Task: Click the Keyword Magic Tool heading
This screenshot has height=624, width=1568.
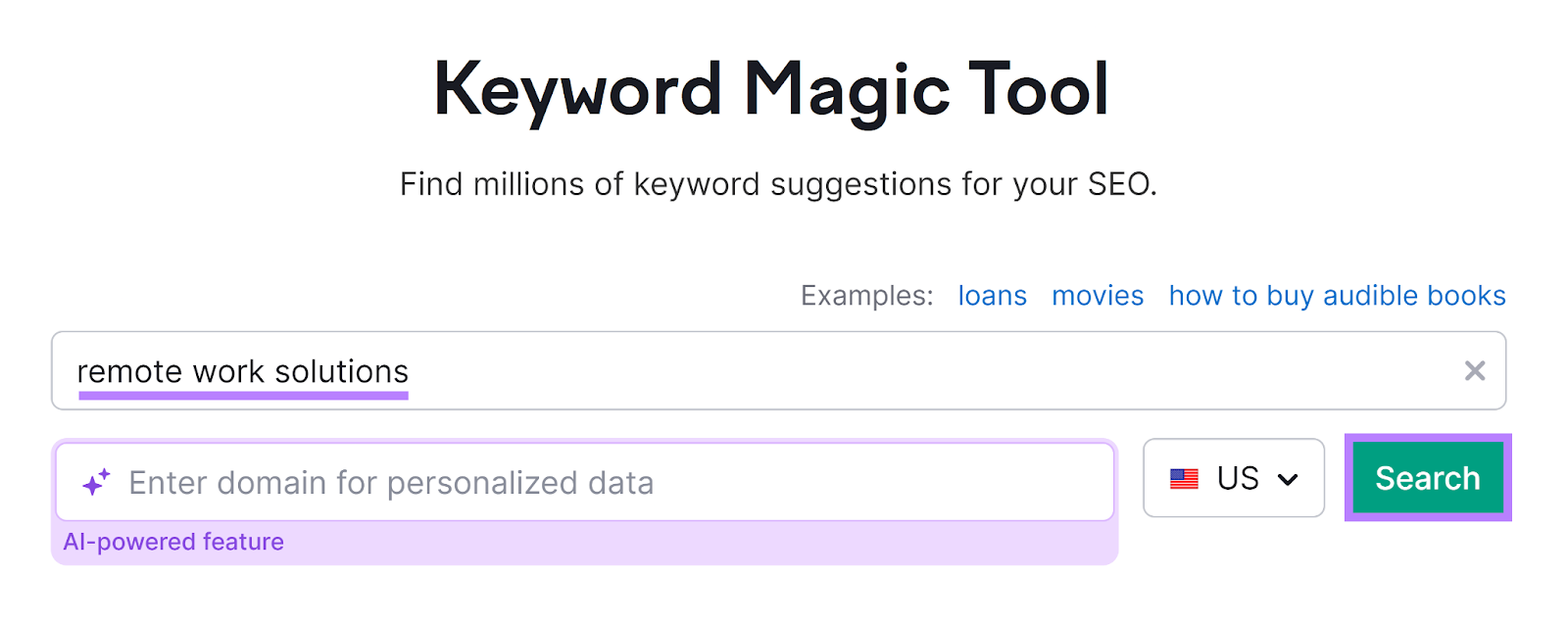Action: pos(773,88)
